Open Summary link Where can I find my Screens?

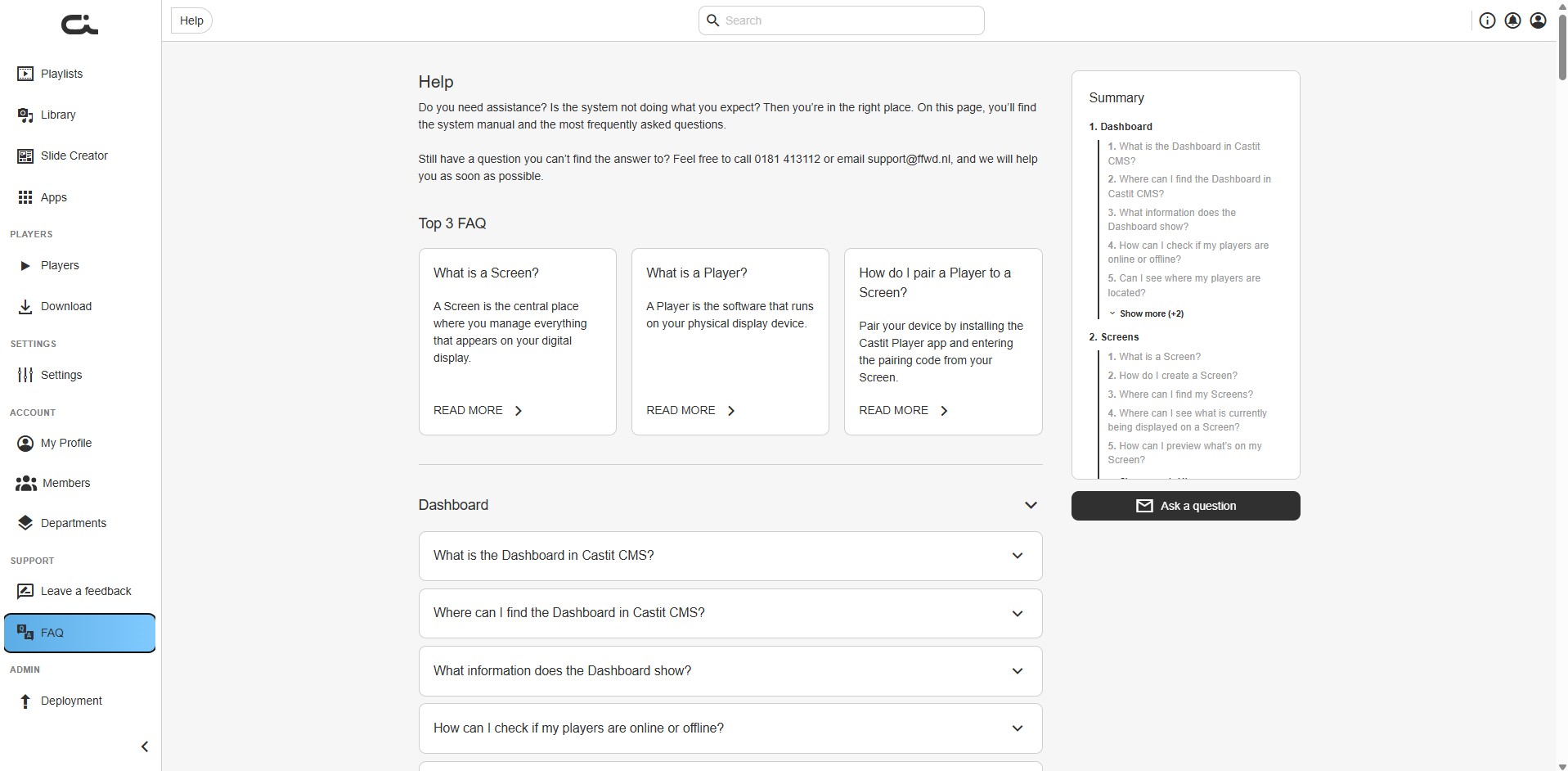(x=1180, y=395)
